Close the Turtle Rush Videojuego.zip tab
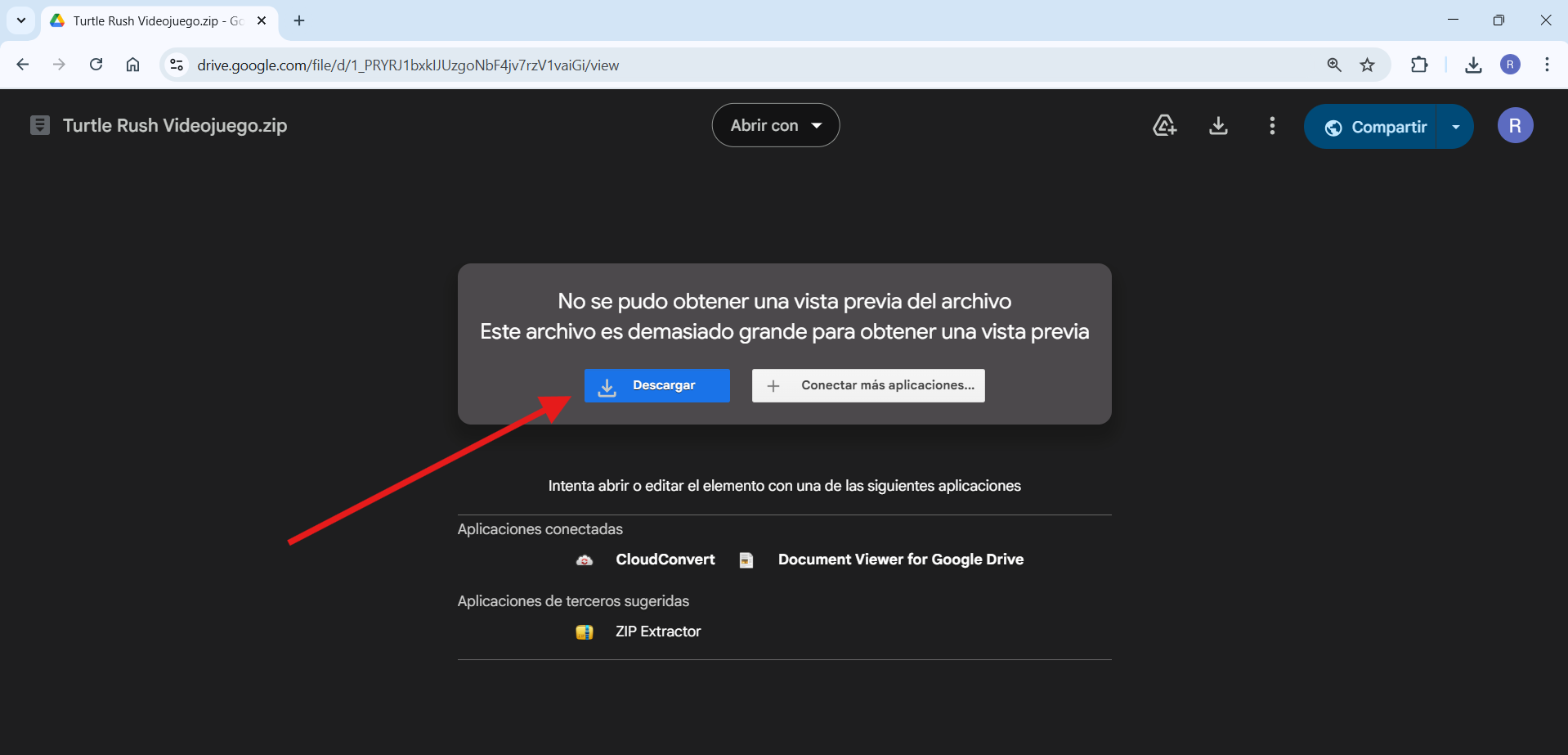Screen dimensions: 1568x755 (x=262, y=20)
